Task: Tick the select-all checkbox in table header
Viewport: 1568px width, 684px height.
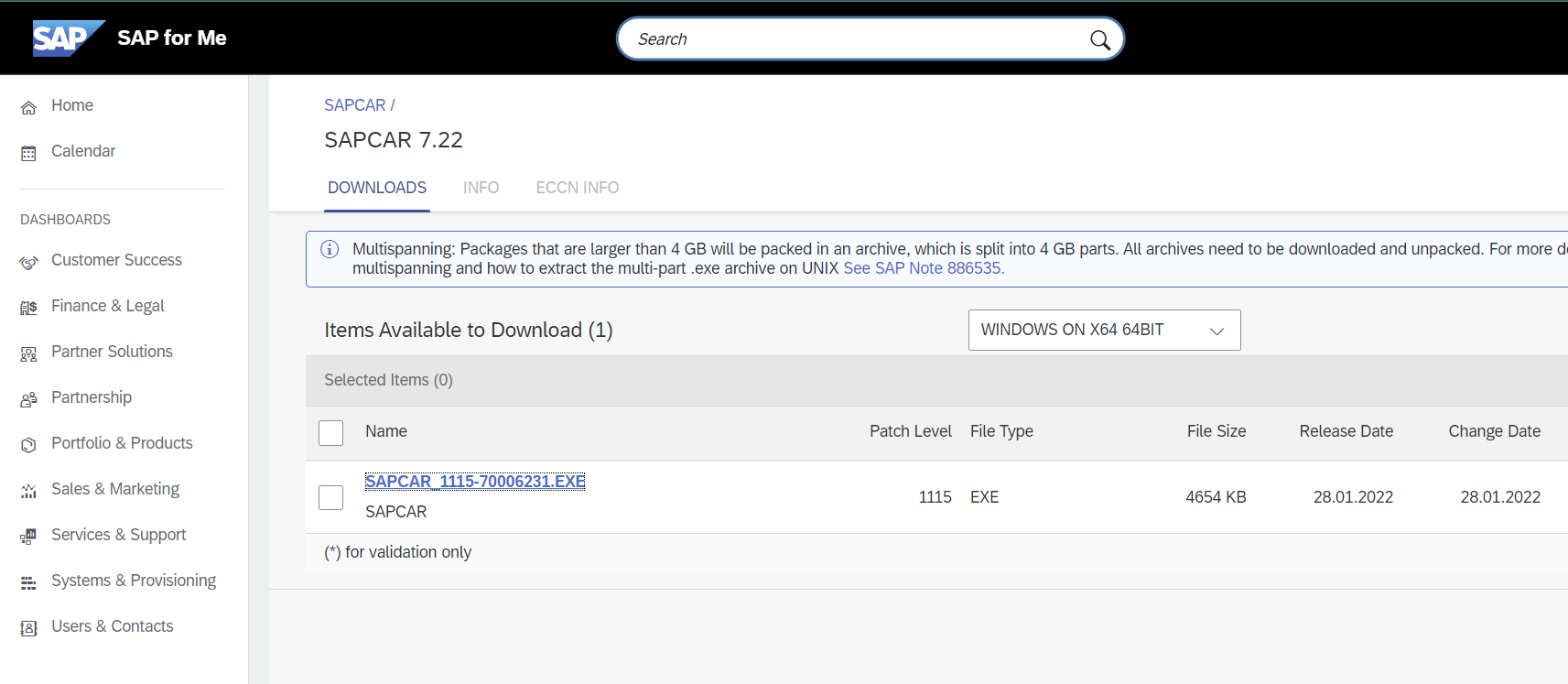Action: click(x=330, y=432)
